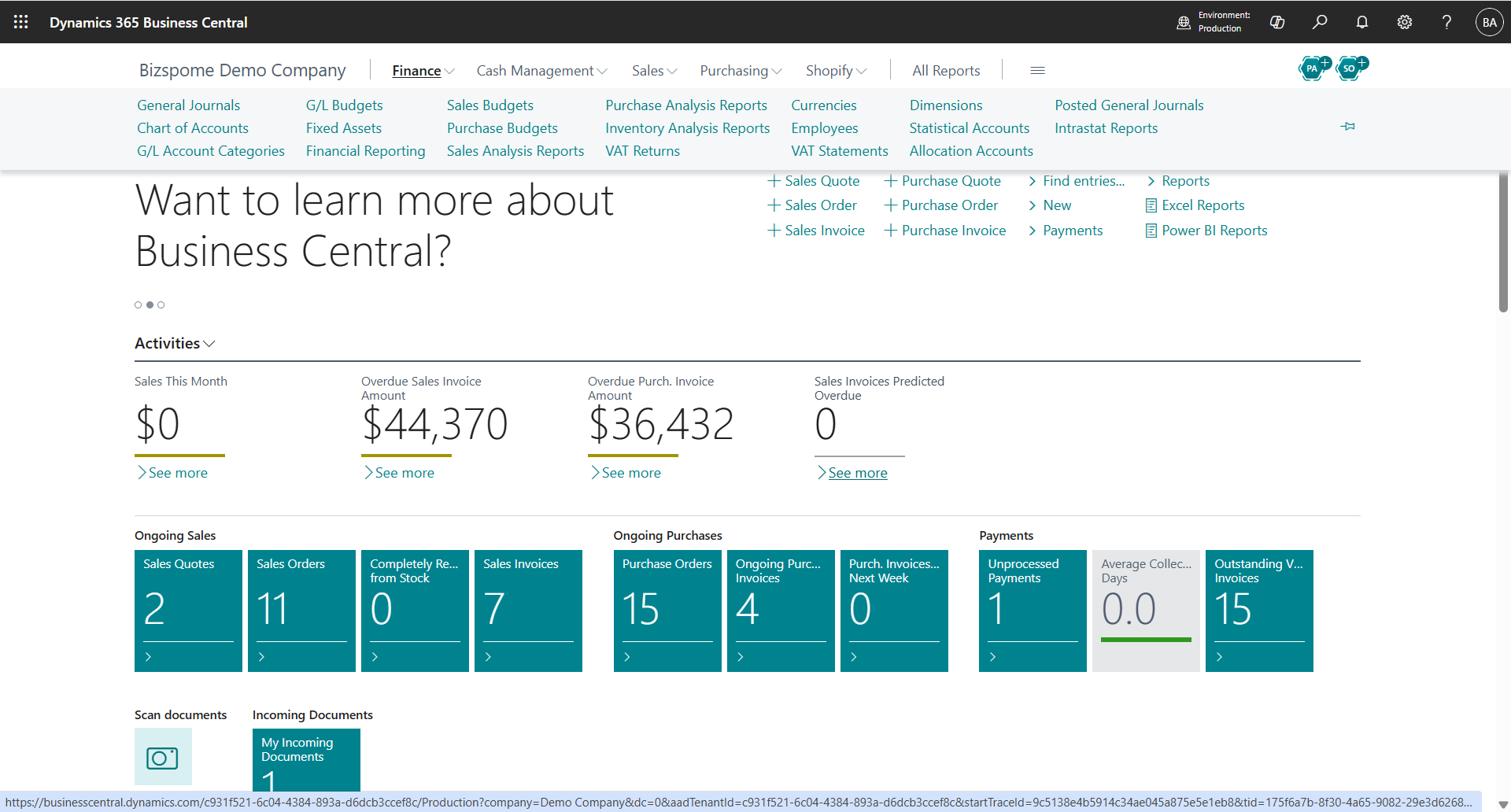1511x812 pixels.
Task: Open Completely Reserved from Stock tile
Action: 415,611
